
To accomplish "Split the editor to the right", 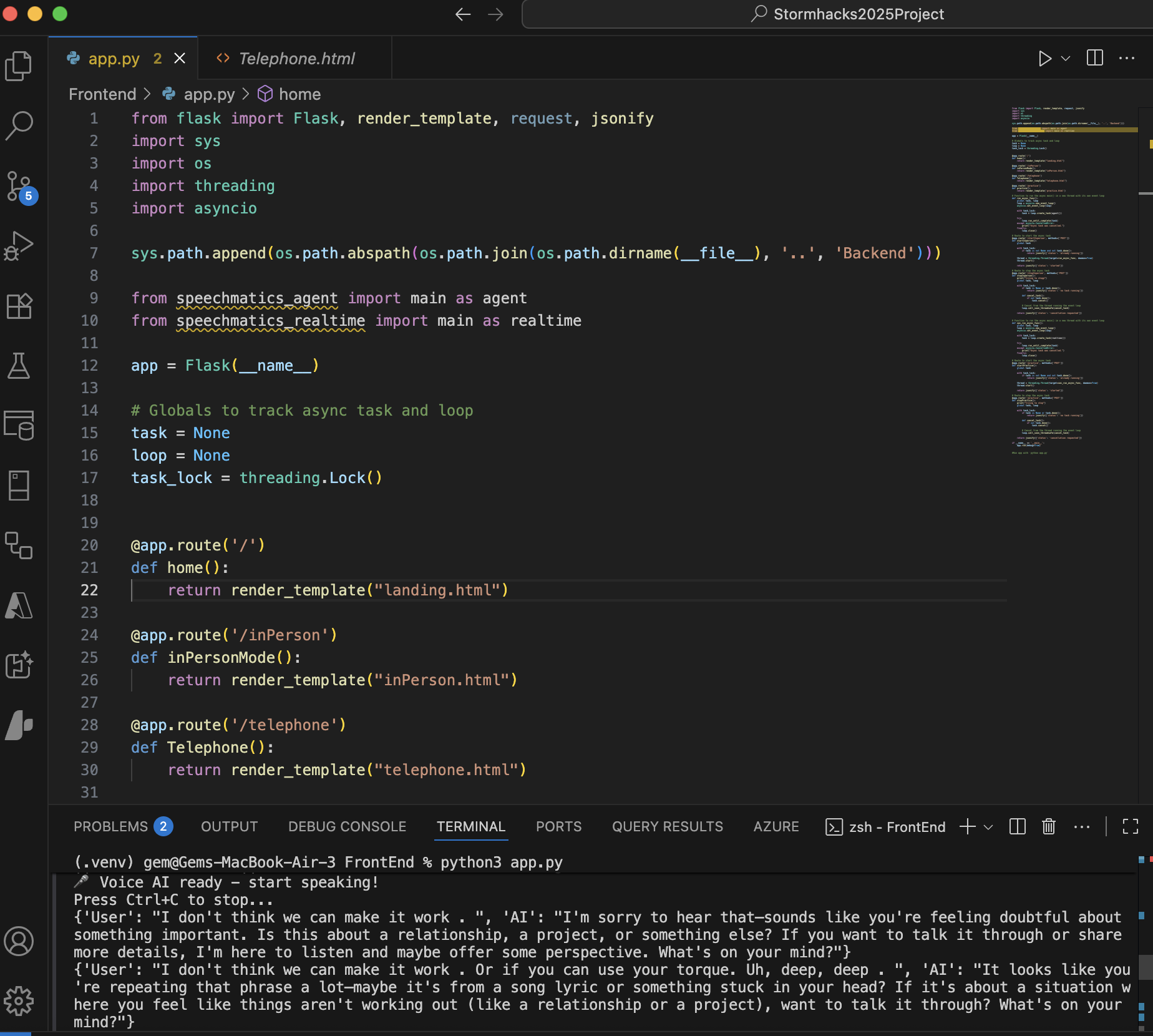I will [1095, 59].
